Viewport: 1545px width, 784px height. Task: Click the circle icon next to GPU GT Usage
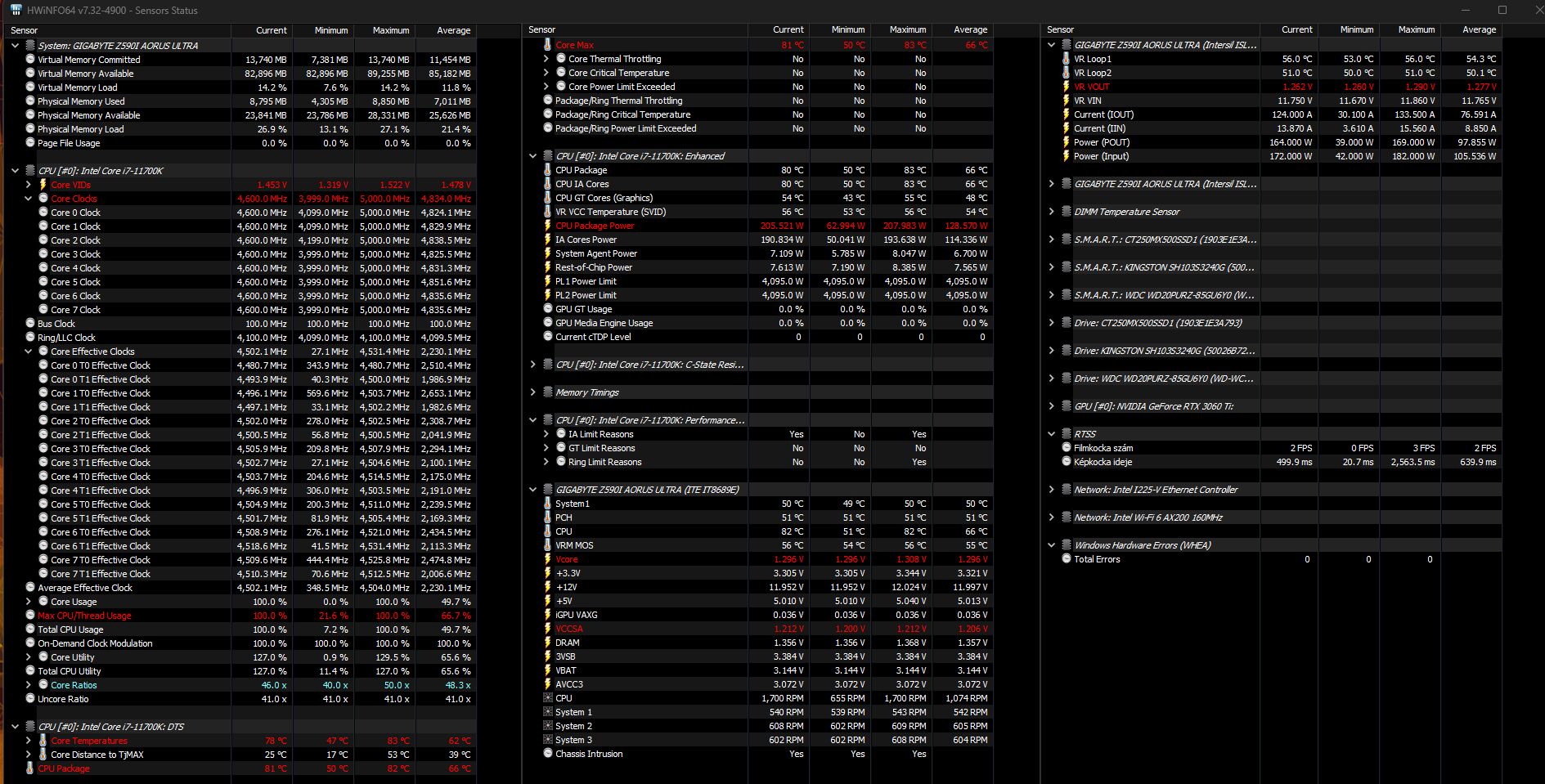[x=547, y=309]
